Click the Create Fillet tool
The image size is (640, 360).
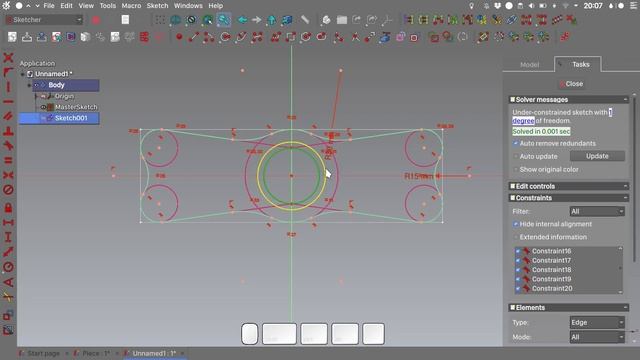pos(338,37)
